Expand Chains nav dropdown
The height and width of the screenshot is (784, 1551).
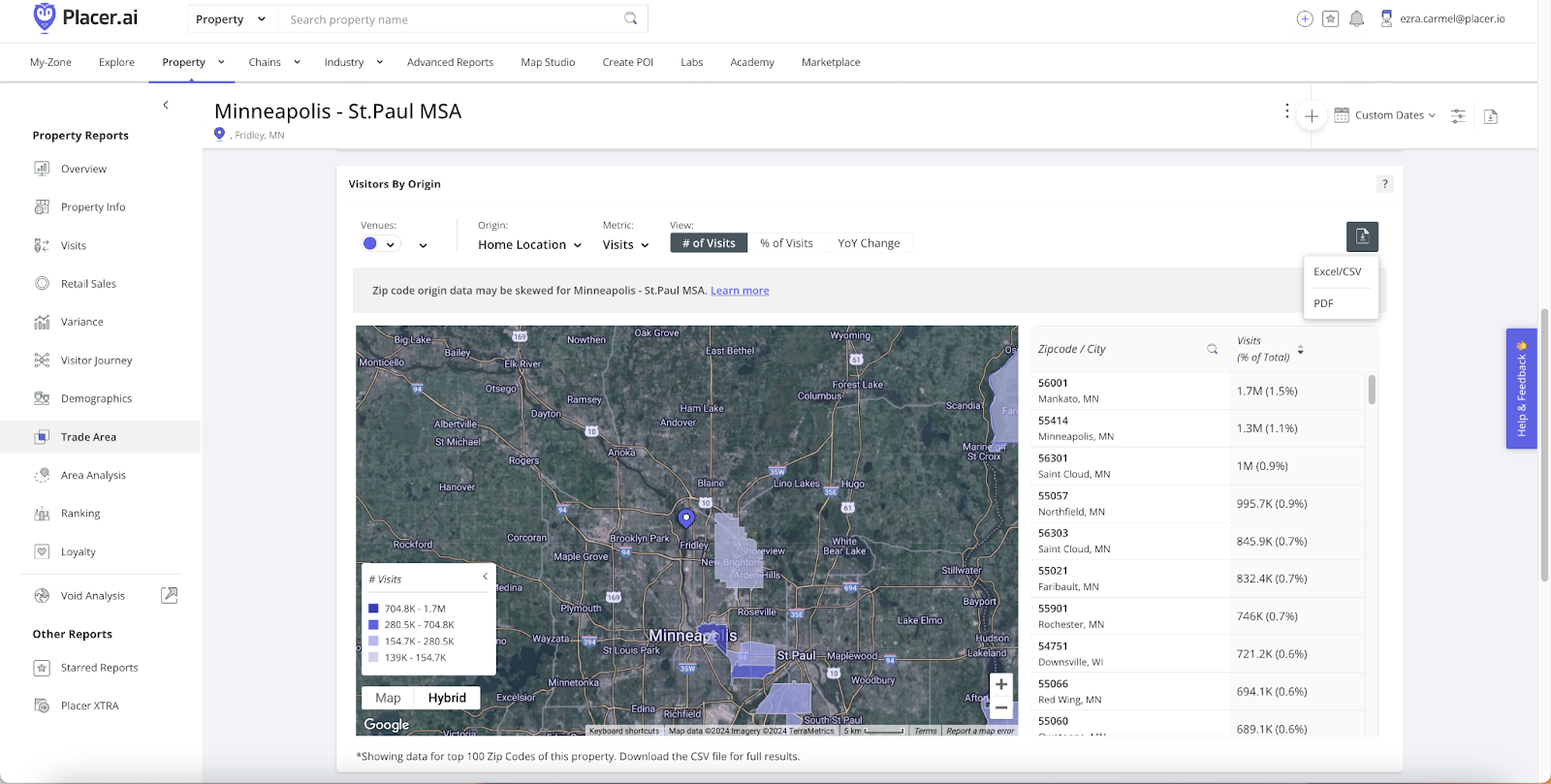point(297,62)
